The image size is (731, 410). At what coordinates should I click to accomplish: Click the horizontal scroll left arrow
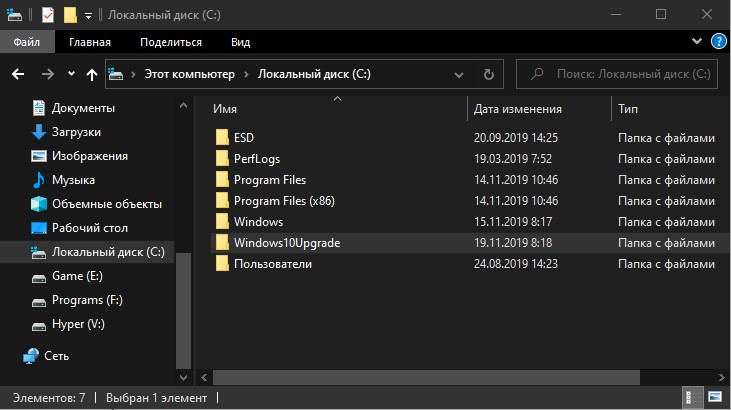[x=204, y=377]
